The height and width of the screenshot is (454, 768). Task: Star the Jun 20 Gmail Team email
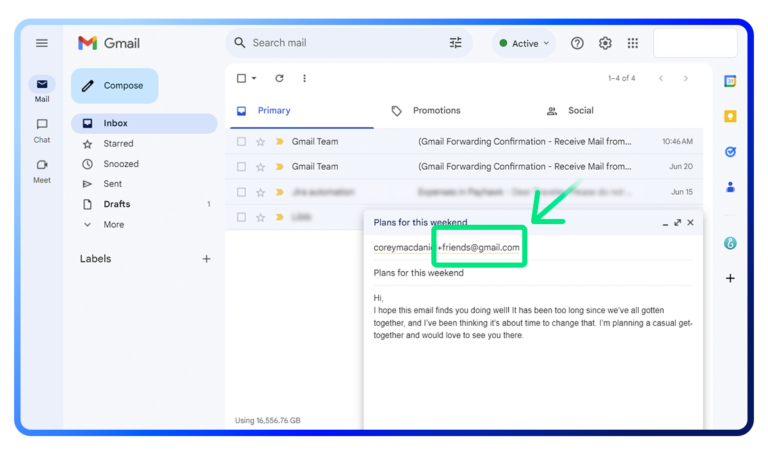(261, 167)
